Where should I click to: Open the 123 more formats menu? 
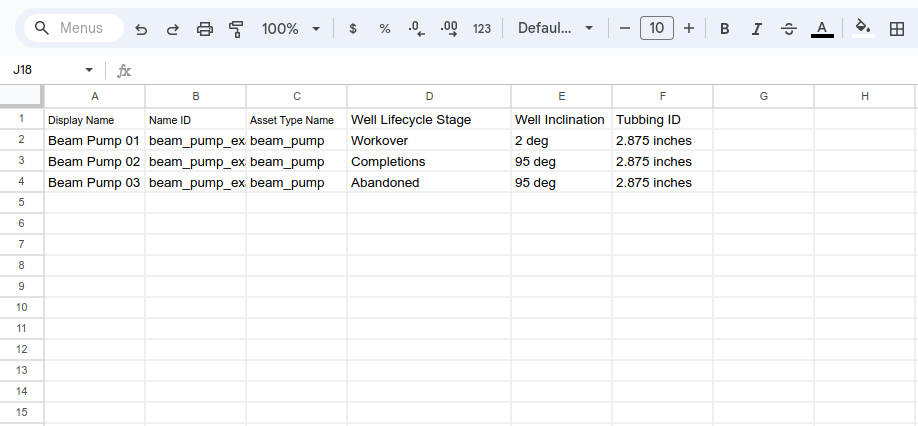pyautogui.click(x=482, y=29)
